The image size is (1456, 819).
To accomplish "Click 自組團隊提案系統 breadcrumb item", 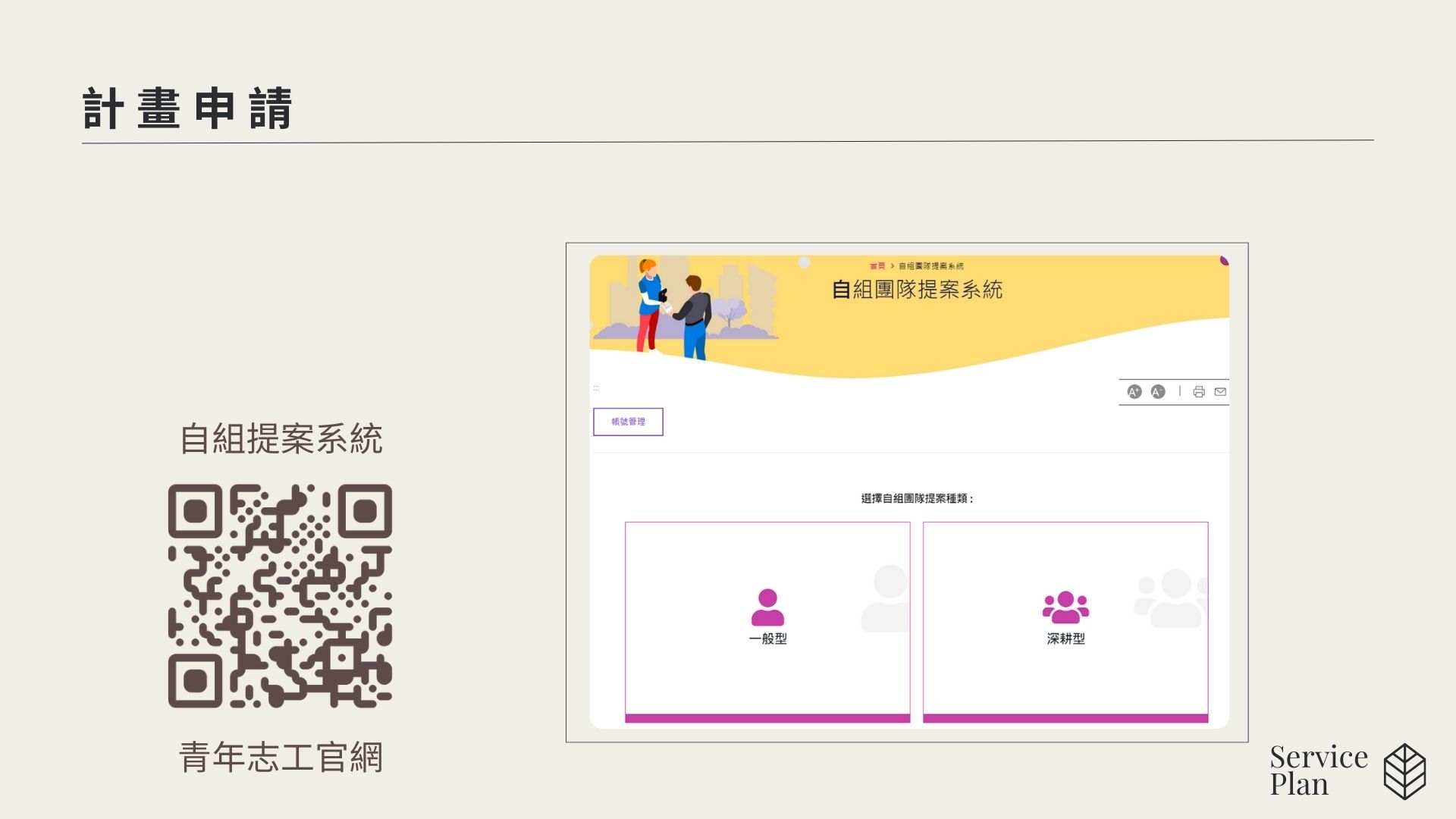I will pos(931,266).
